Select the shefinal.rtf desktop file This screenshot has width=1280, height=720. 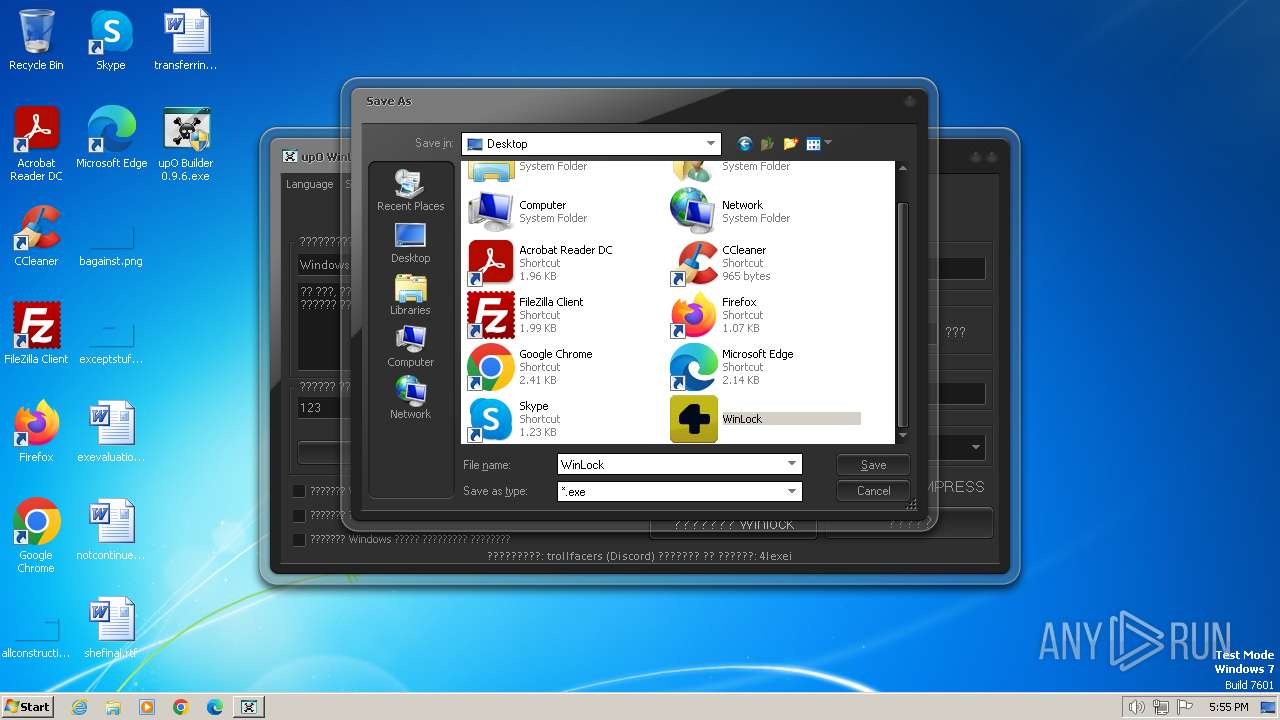(x=111, y=628)
